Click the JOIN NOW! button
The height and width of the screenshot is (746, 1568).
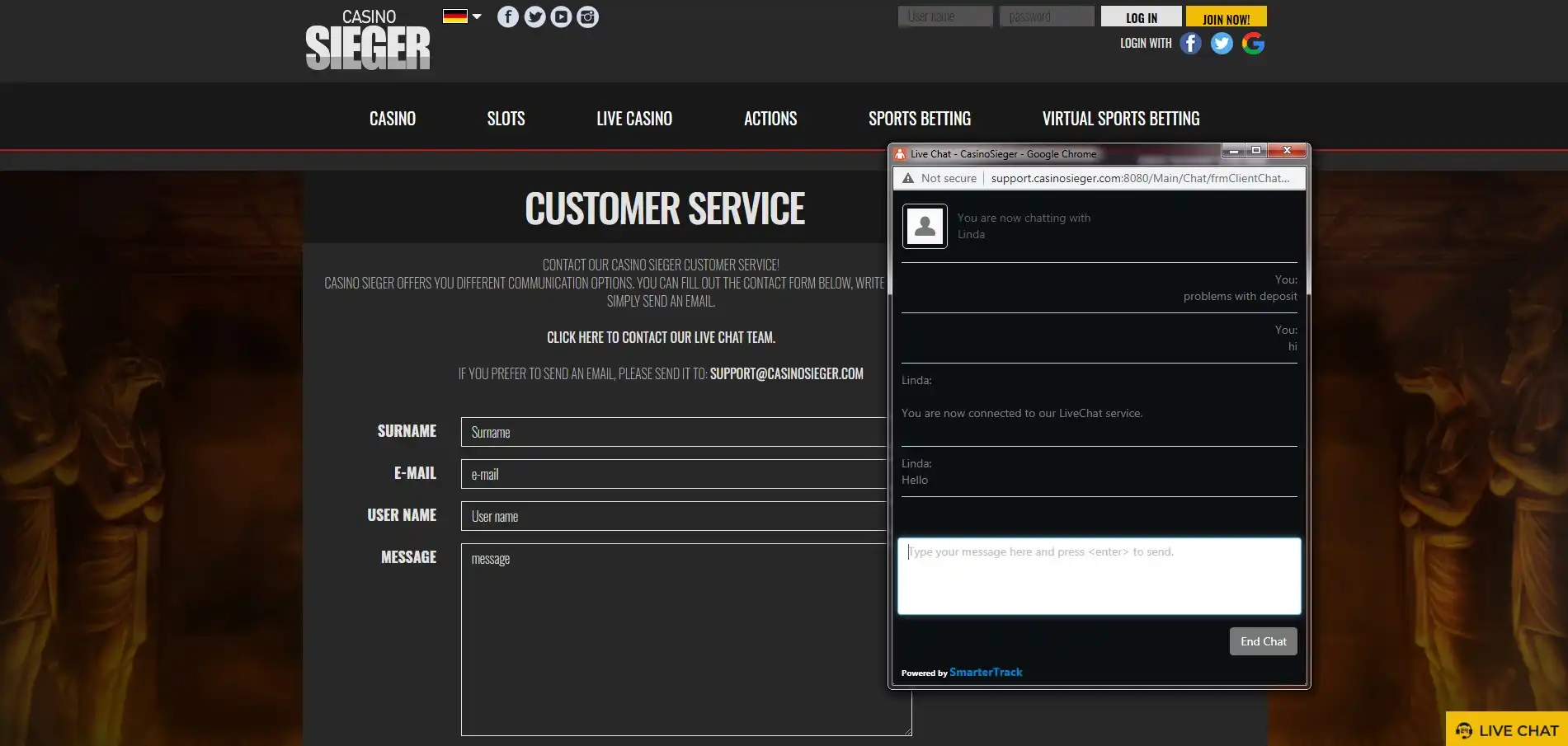pos(1226,18)
